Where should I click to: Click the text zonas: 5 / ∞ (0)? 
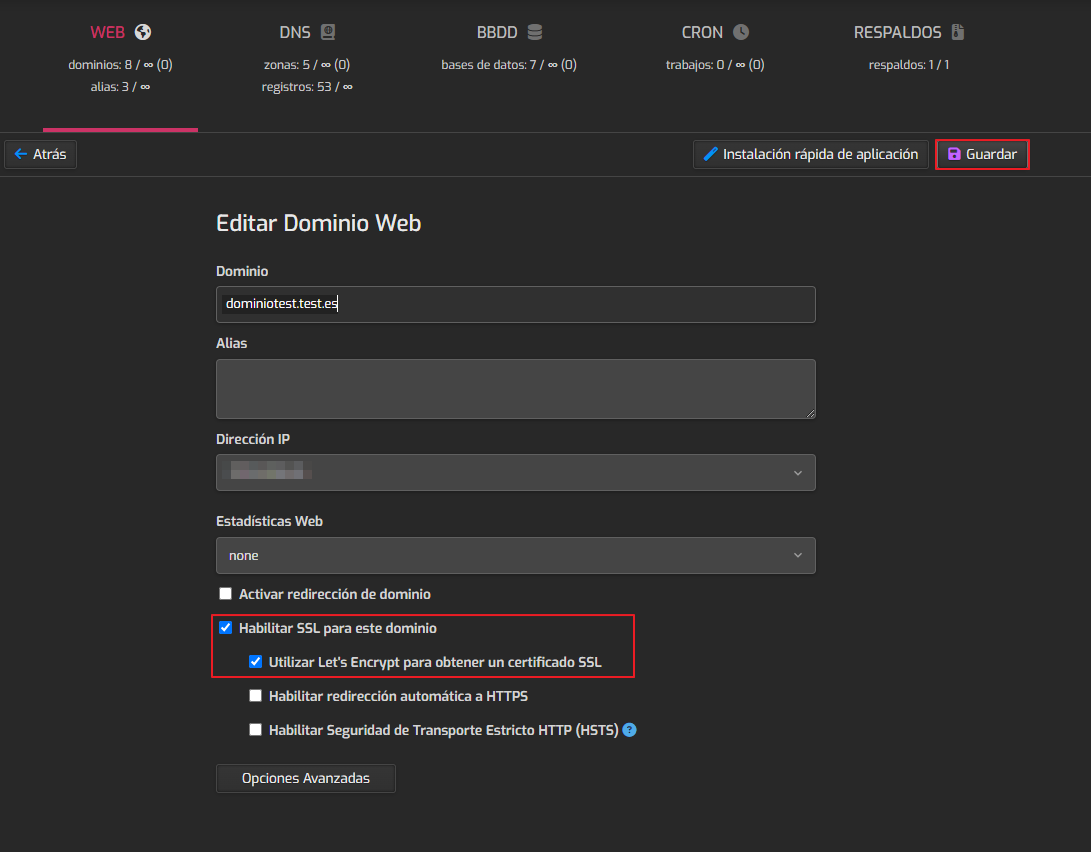pos(307,65)
